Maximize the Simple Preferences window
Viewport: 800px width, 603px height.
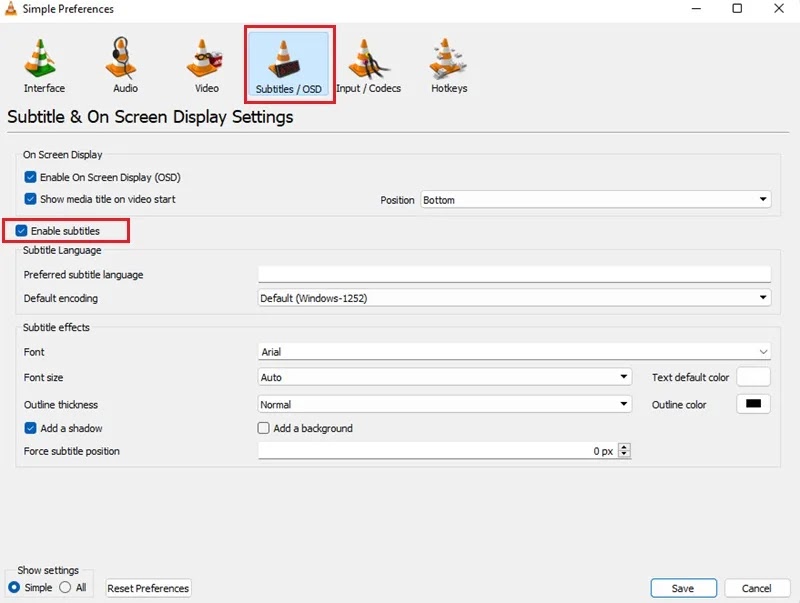(737, 9)
